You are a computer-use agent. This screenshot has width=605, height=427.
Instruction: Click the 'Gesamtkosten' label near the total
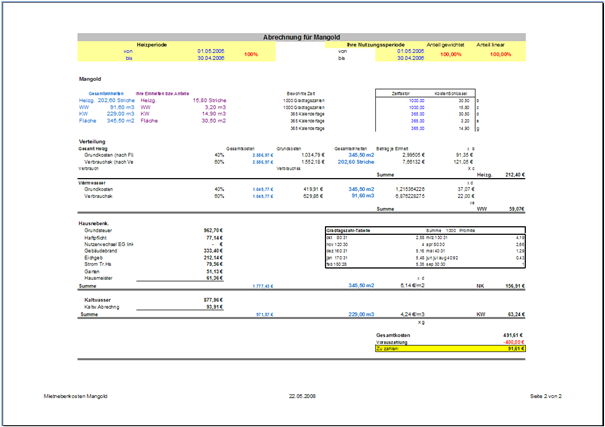[x=391, y=334]
